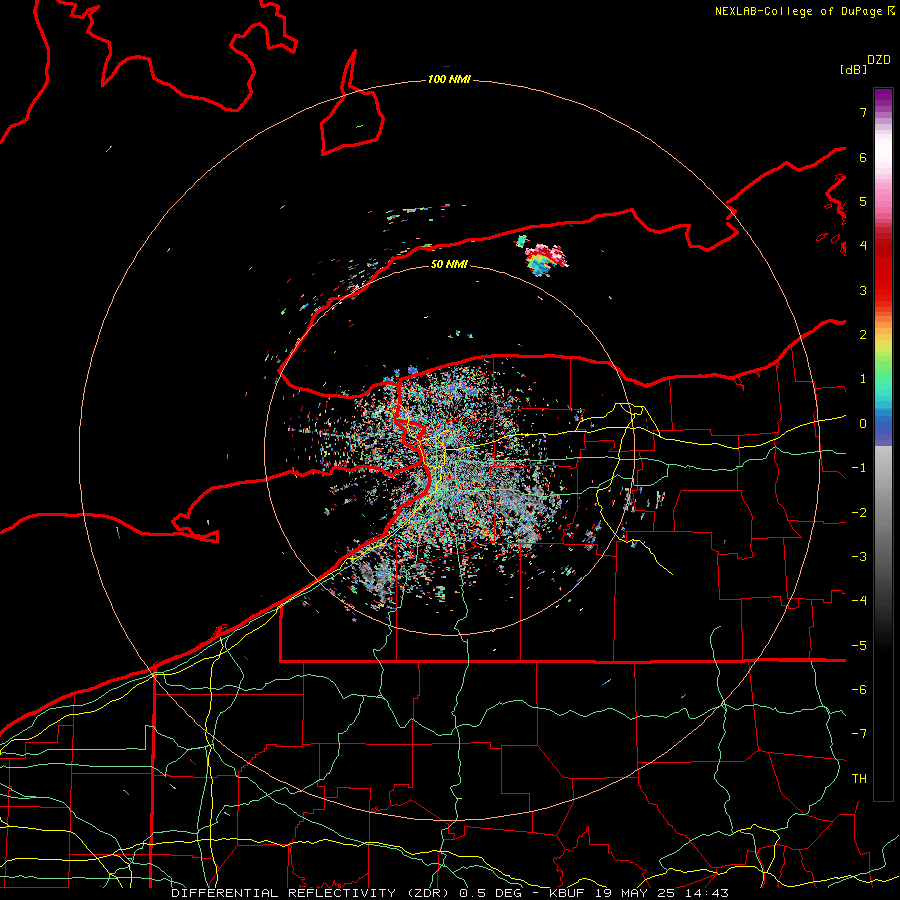Click the -7 dB label on the color scale

click(x=859, y=734)
